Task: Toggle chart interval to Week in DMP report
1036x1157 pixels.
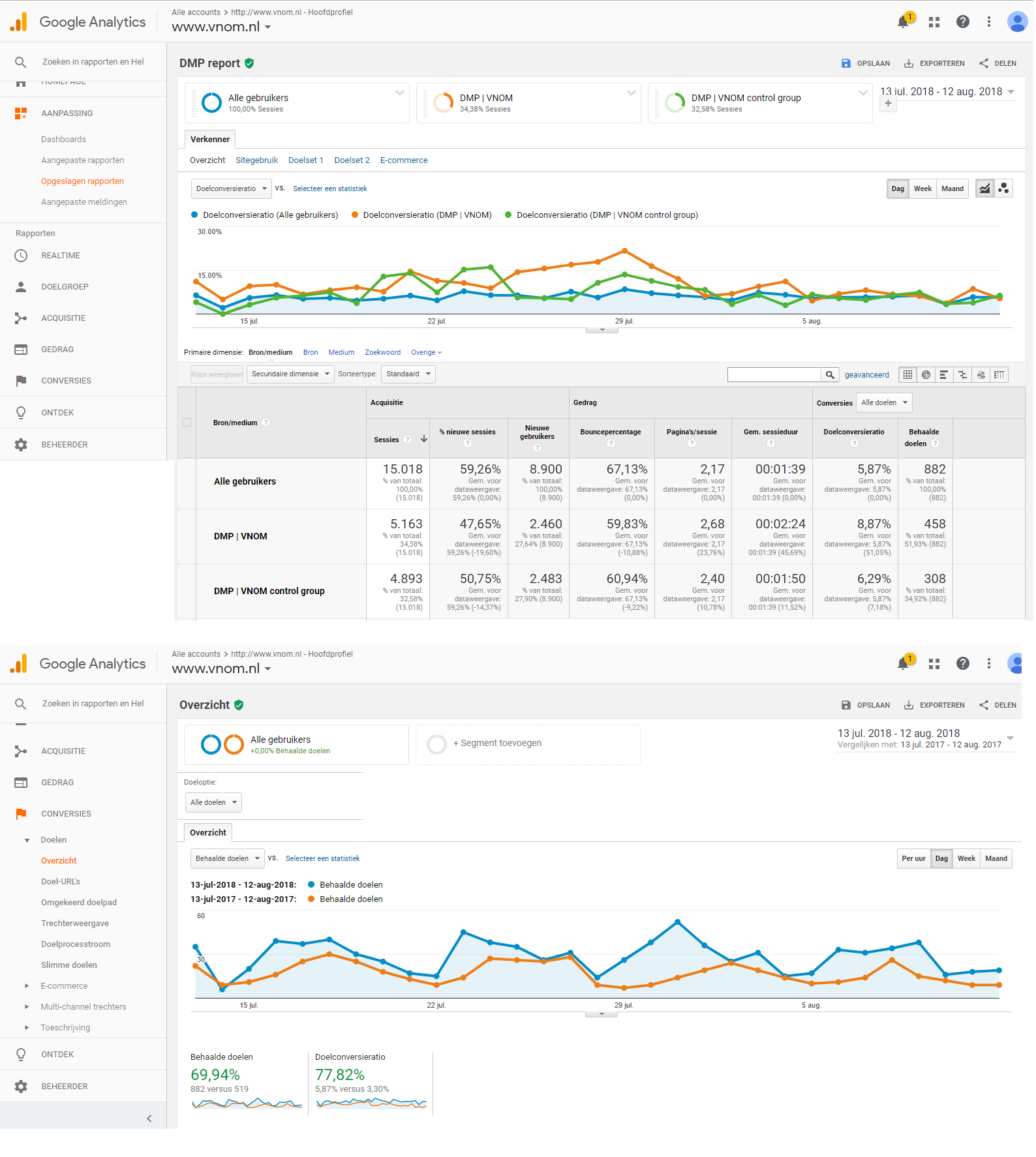Action: click(922, 188)
